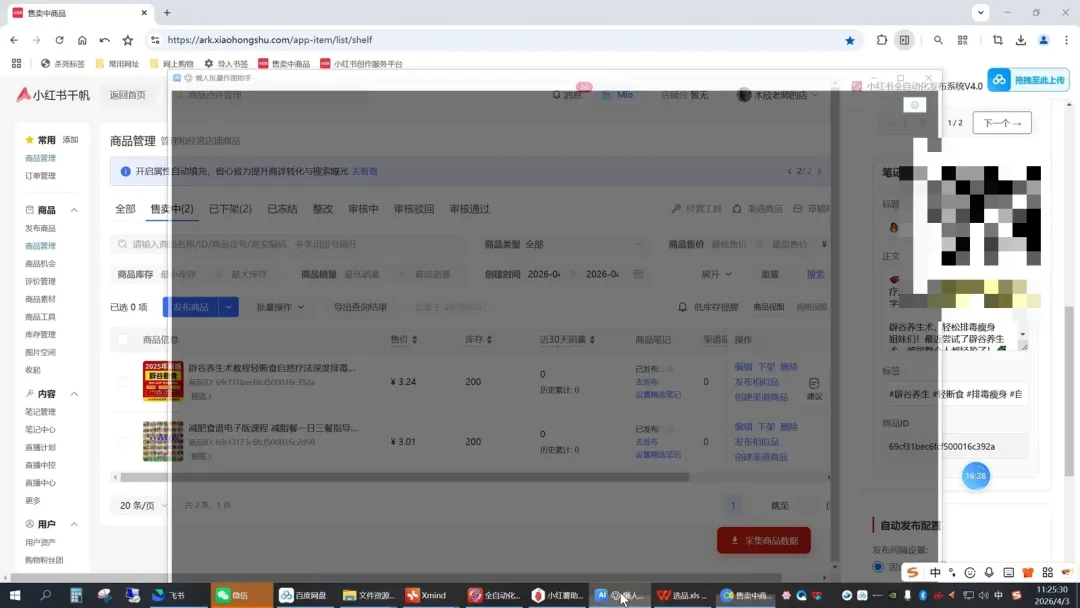Click the 下一个 → button
This screenshot has width=1080, height=608.
coord(1002,123)
